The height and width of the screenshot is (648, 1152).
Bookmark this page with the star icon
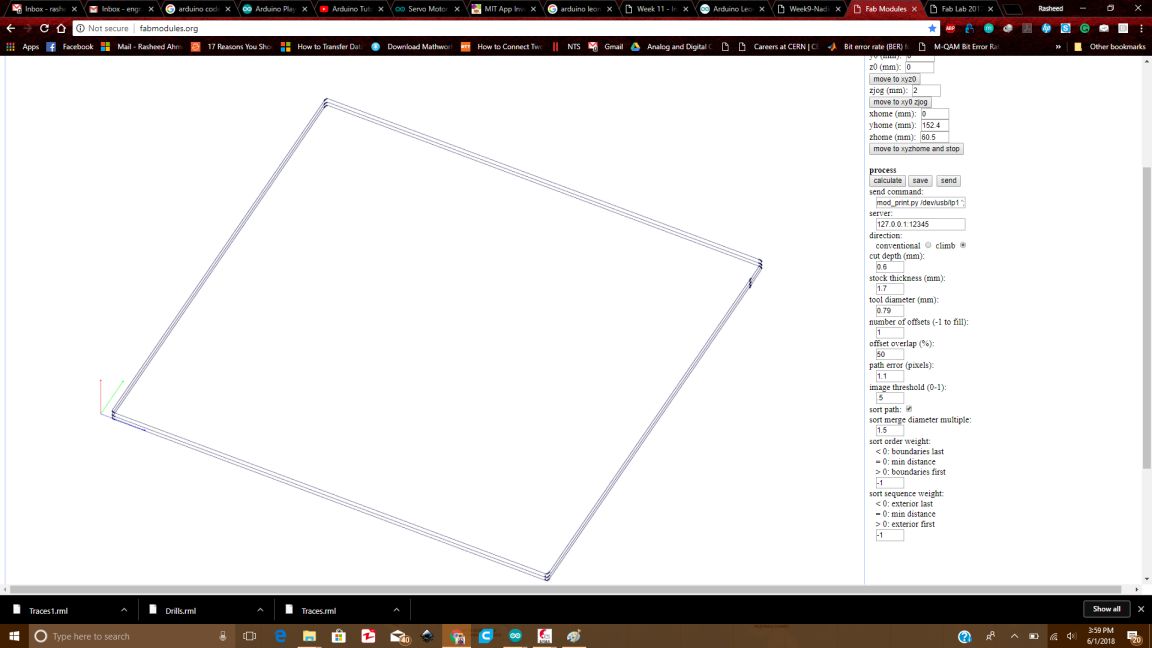point(932,28)
